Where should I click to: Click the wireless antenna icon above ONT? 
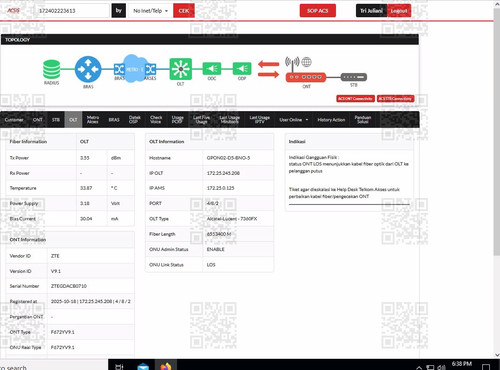292,63
